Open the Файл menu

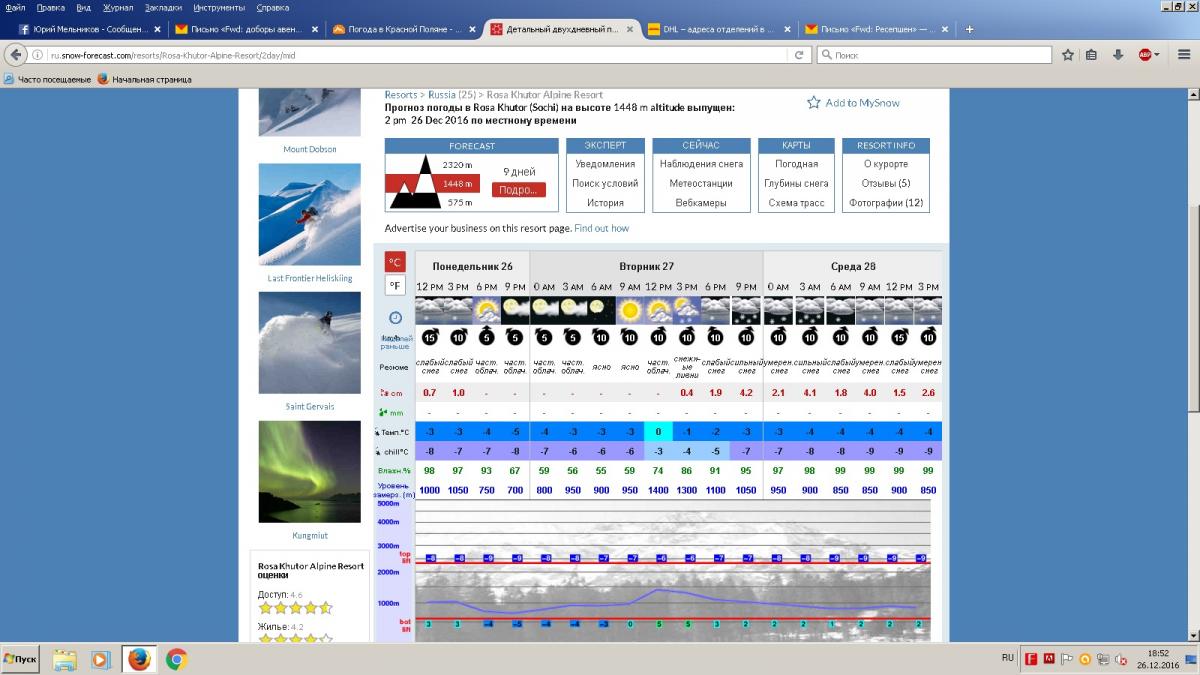[x=15, y=7]
